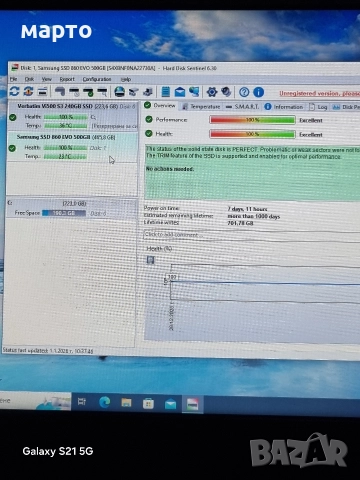Click the green check beside the Health bar
360x480 pixels.
point(149,133)
